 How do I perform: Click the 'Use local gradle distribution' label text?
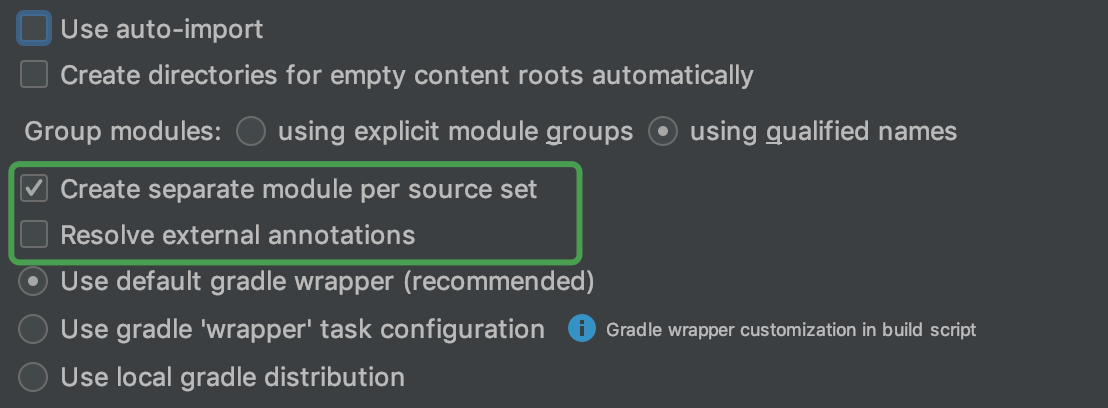coord(233,377)
